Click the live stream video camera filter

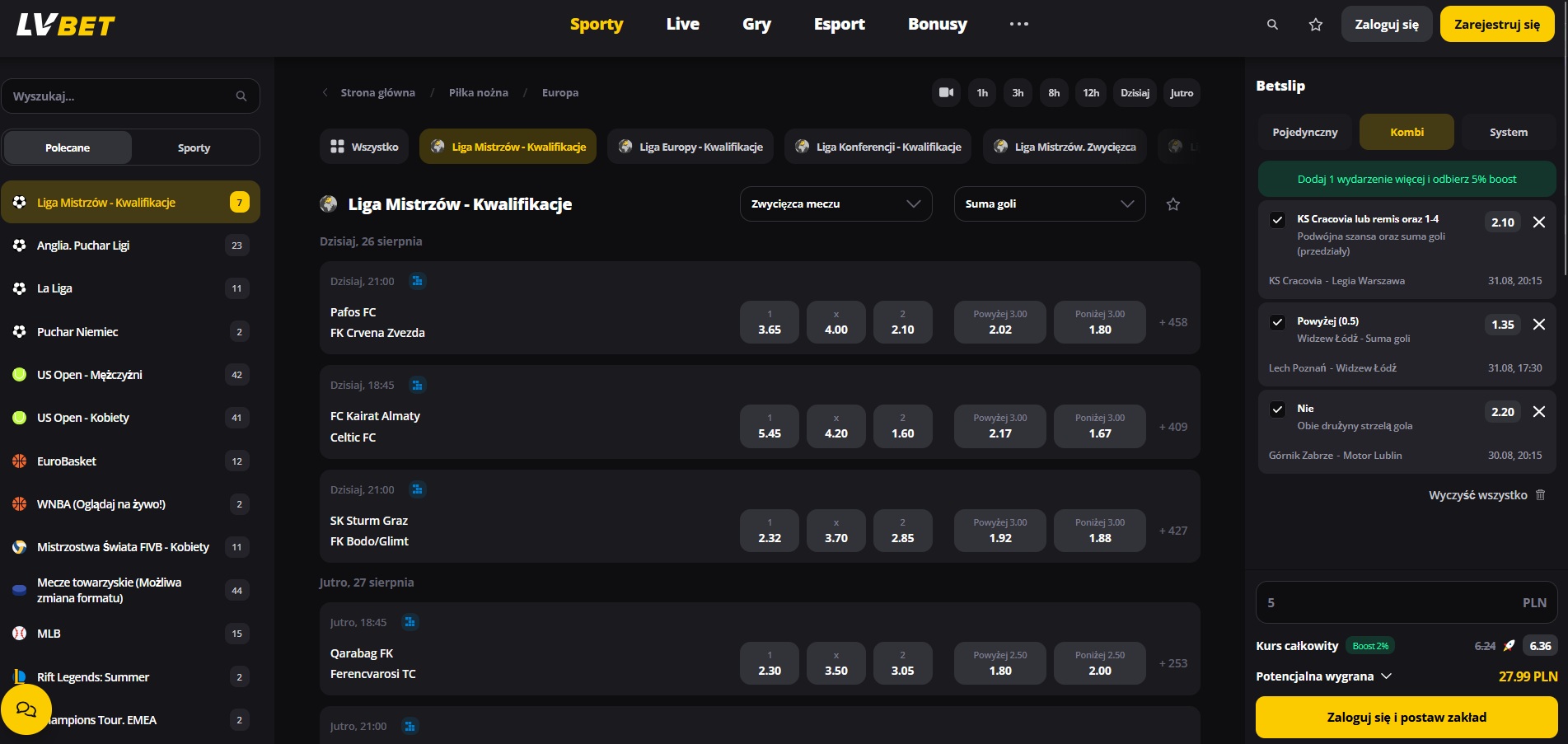pyautogui.click(x=946, y=93)
